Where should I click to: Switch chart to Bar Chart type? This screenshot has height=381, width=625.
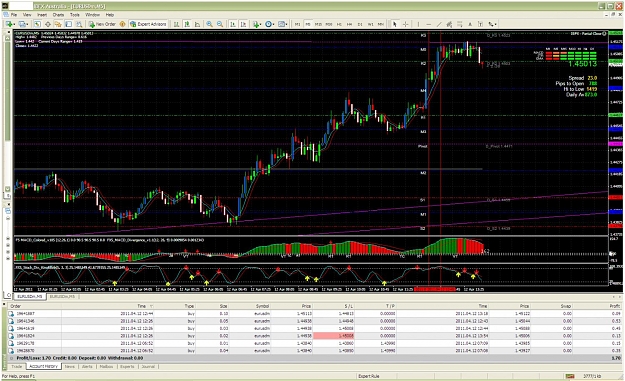176,24
